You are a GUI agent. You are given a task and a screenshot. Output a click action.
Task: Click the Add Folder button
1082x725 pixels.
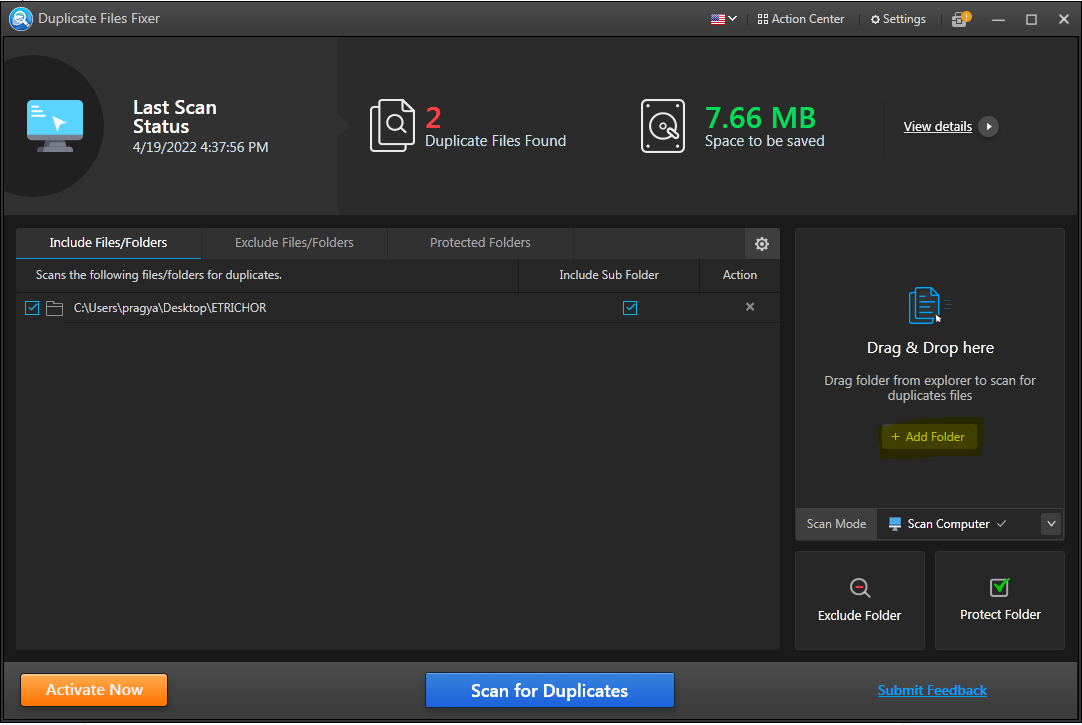(928, 437)
